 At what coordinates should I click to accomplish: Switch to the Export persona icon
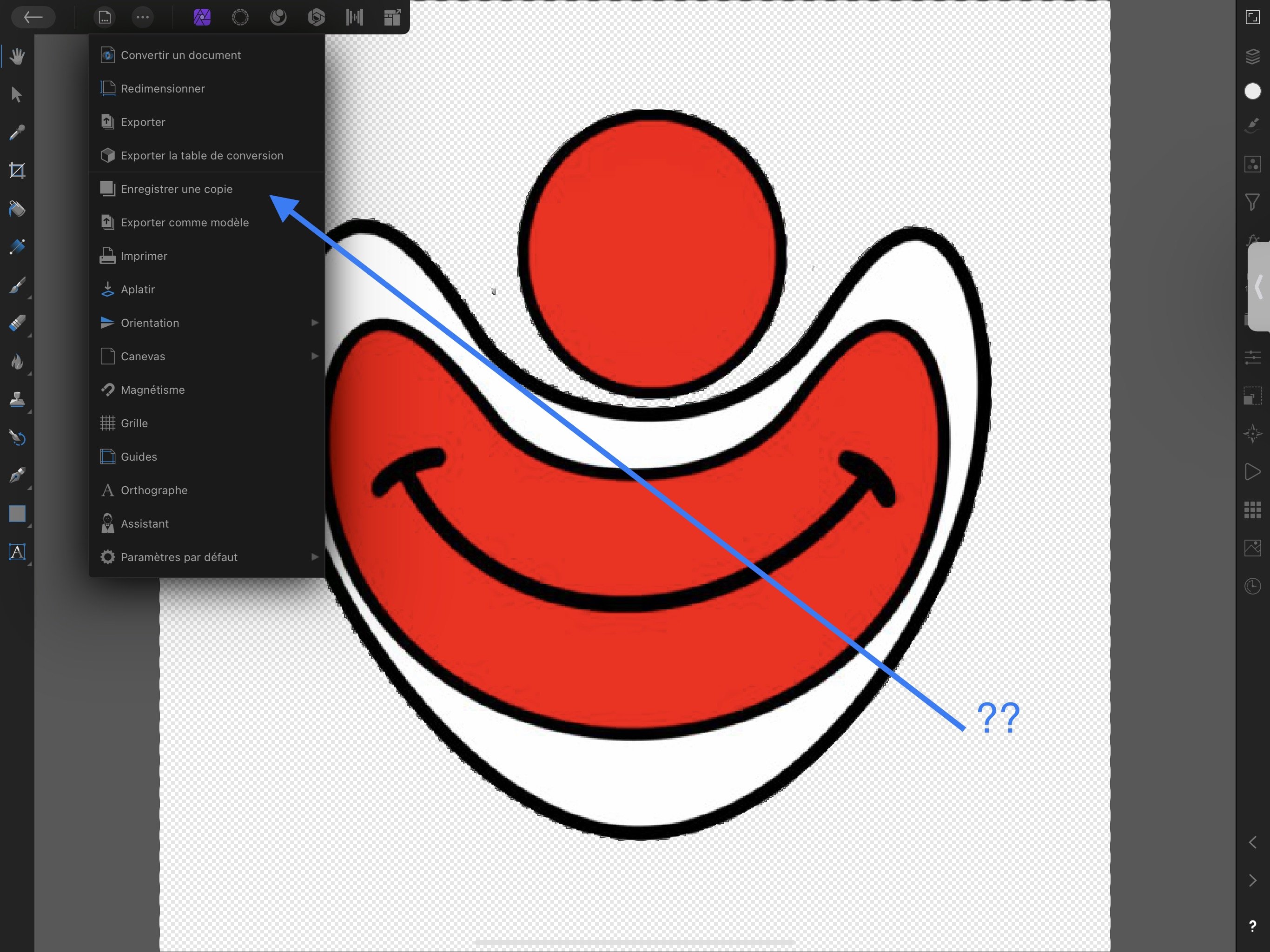pyautogui.click(x=392, y=17)
